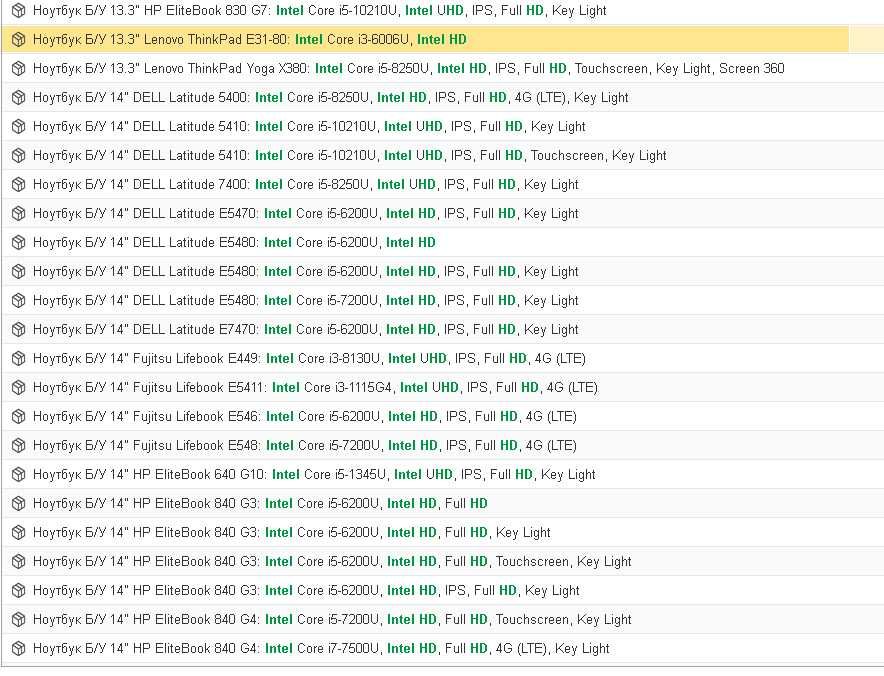Select EliteBook 840 G3 row text ending 'Full HD'

tap(260, 503)
